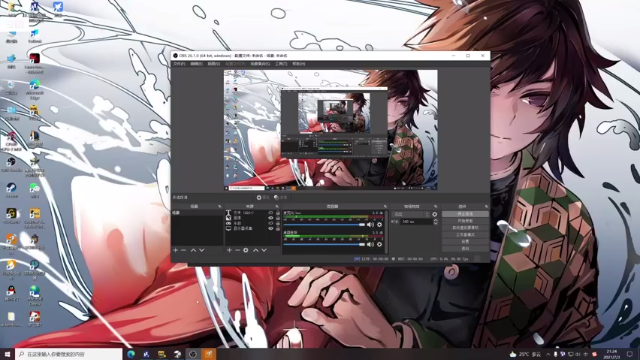The image size is (640, 360).
Task: Move source down in the Sources panel
Action: click(264, 250)
